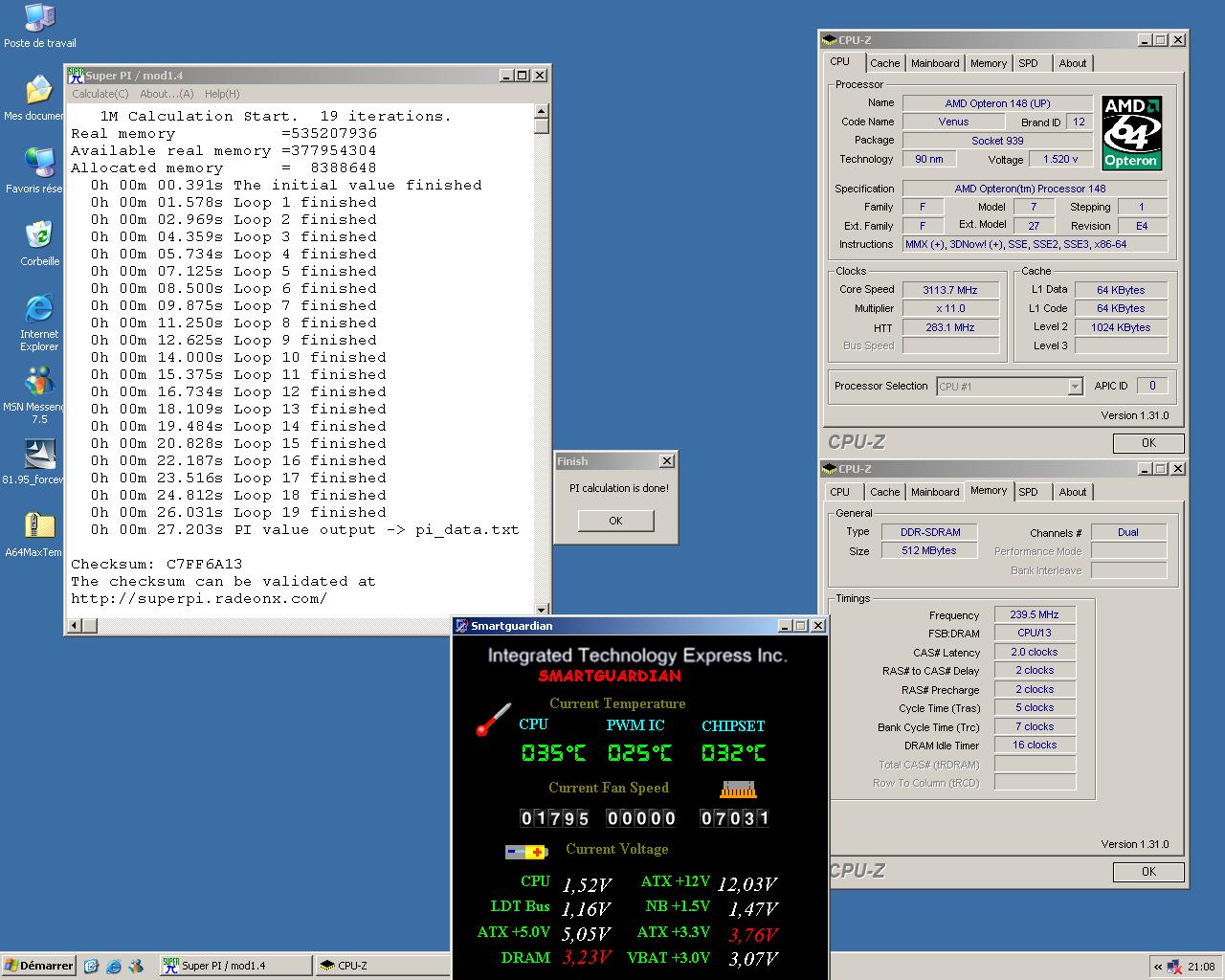Click the Super PI vertical scrollbar up arrow
This screenshot has height=980, width=1225.
coord(542,112)
